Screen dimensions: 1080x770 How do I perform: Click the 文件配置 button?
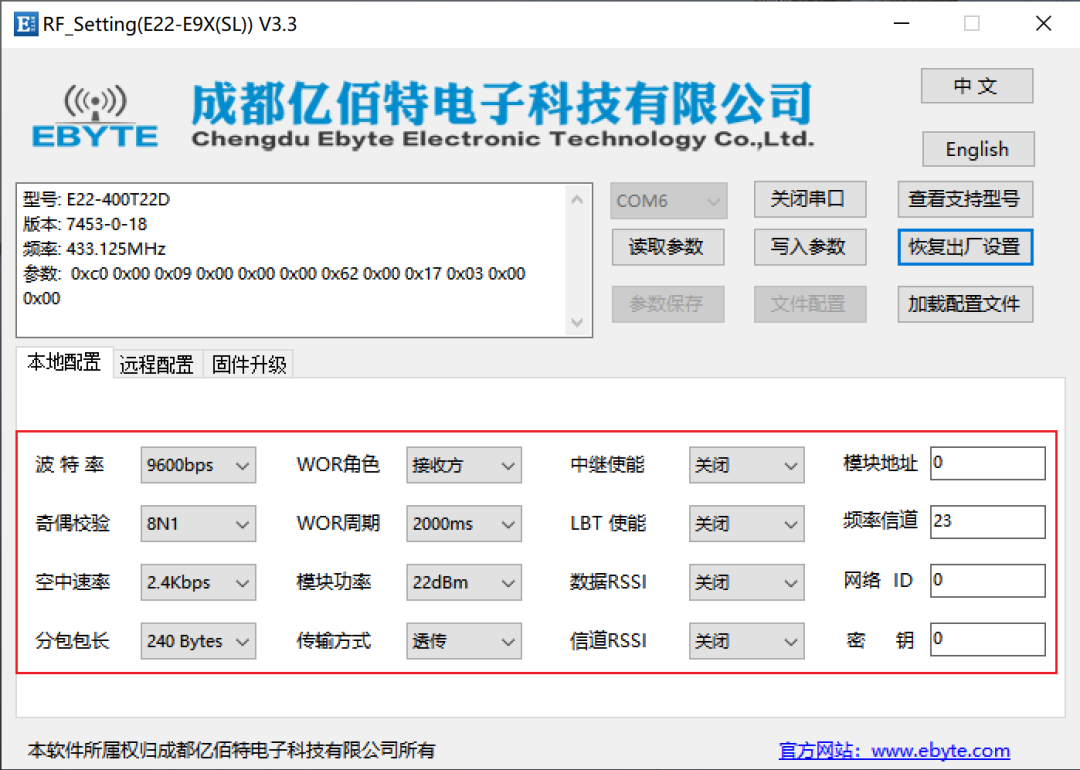click(809, 304)
